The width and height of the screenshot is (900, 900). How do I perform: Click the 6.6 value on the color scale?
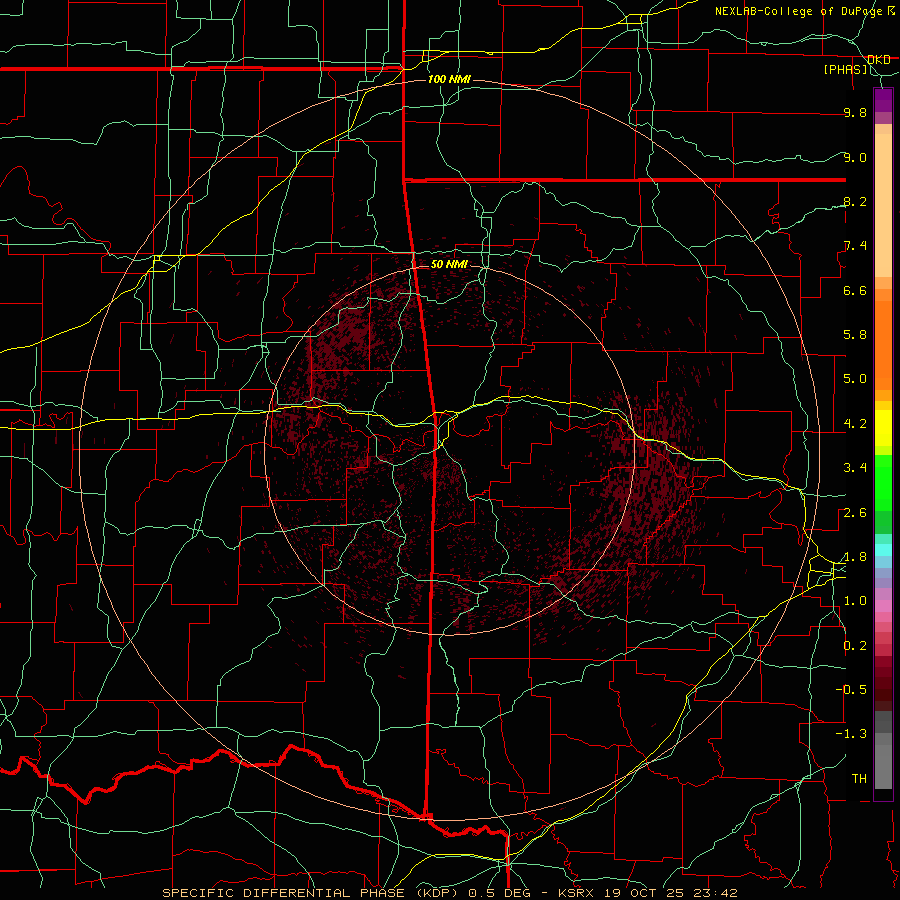(855, 290)
